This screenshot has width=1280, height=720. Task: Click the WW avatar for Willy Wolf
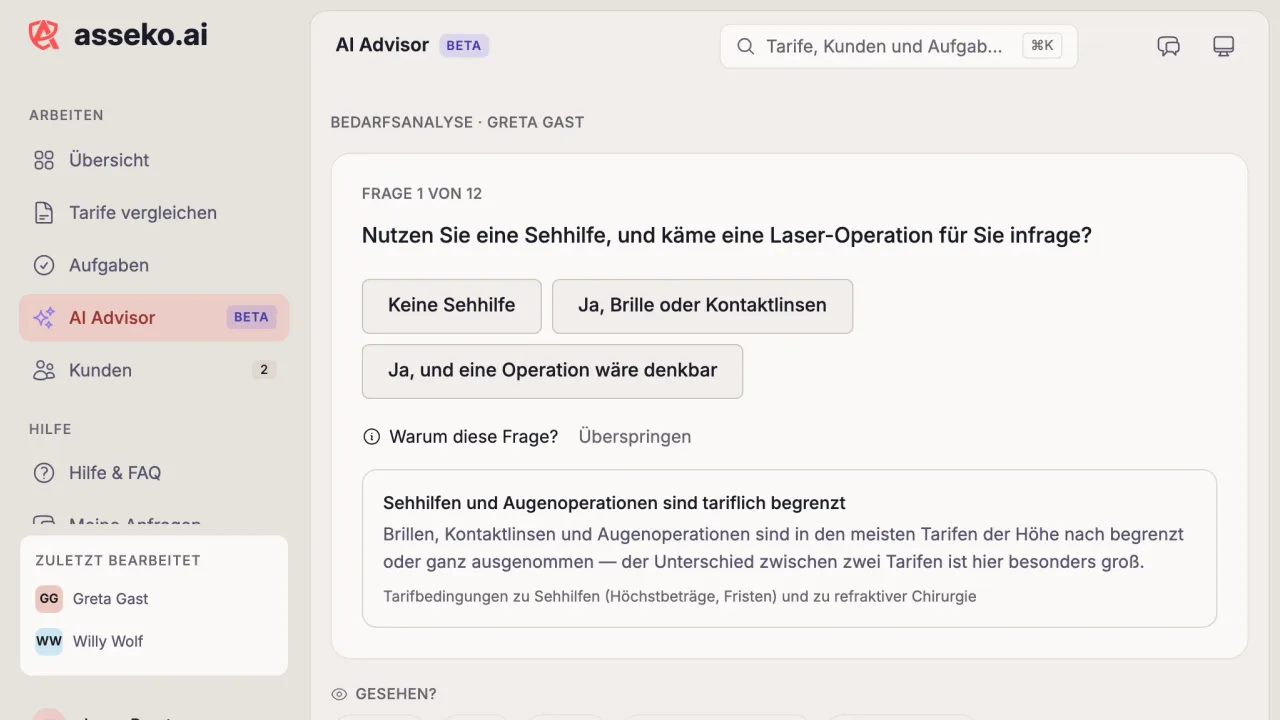(x=49, y=641)
